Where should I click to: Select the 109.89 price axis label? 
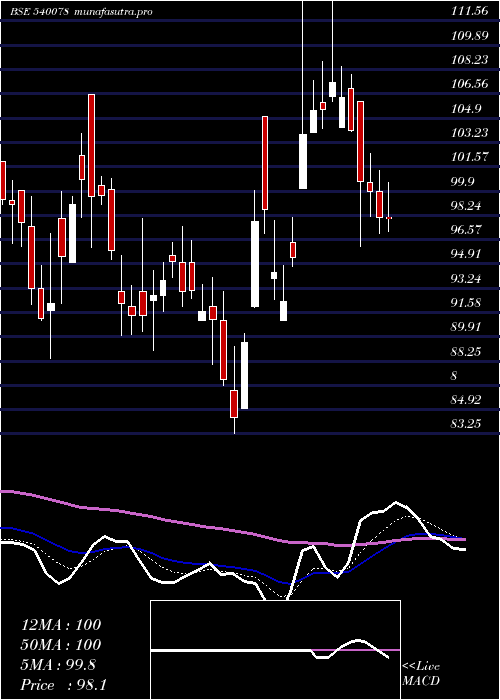coord(470,36)
